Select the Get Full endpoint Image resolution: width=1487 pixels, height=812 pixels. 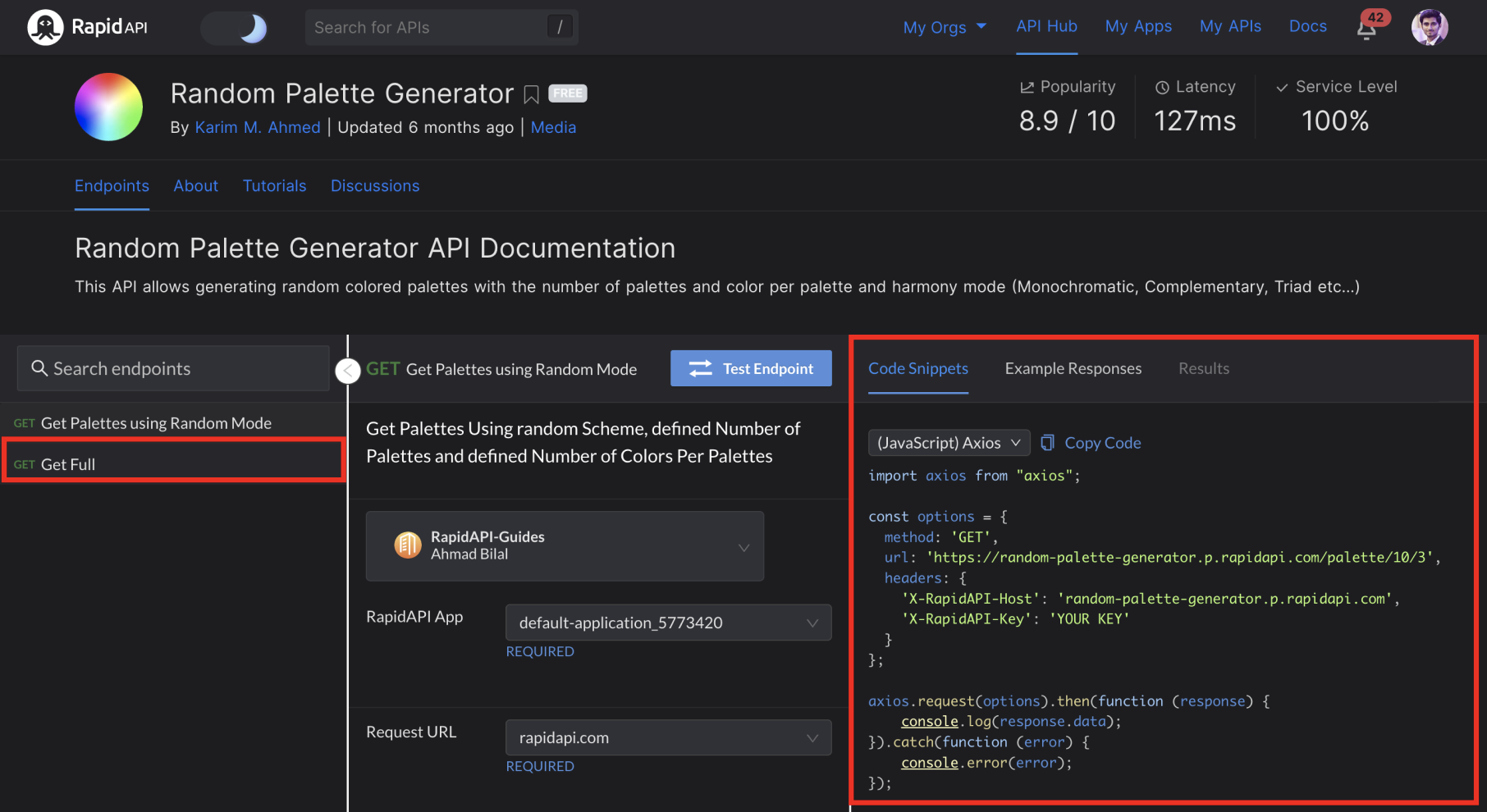pyautogui.click(x=173, y=464)
